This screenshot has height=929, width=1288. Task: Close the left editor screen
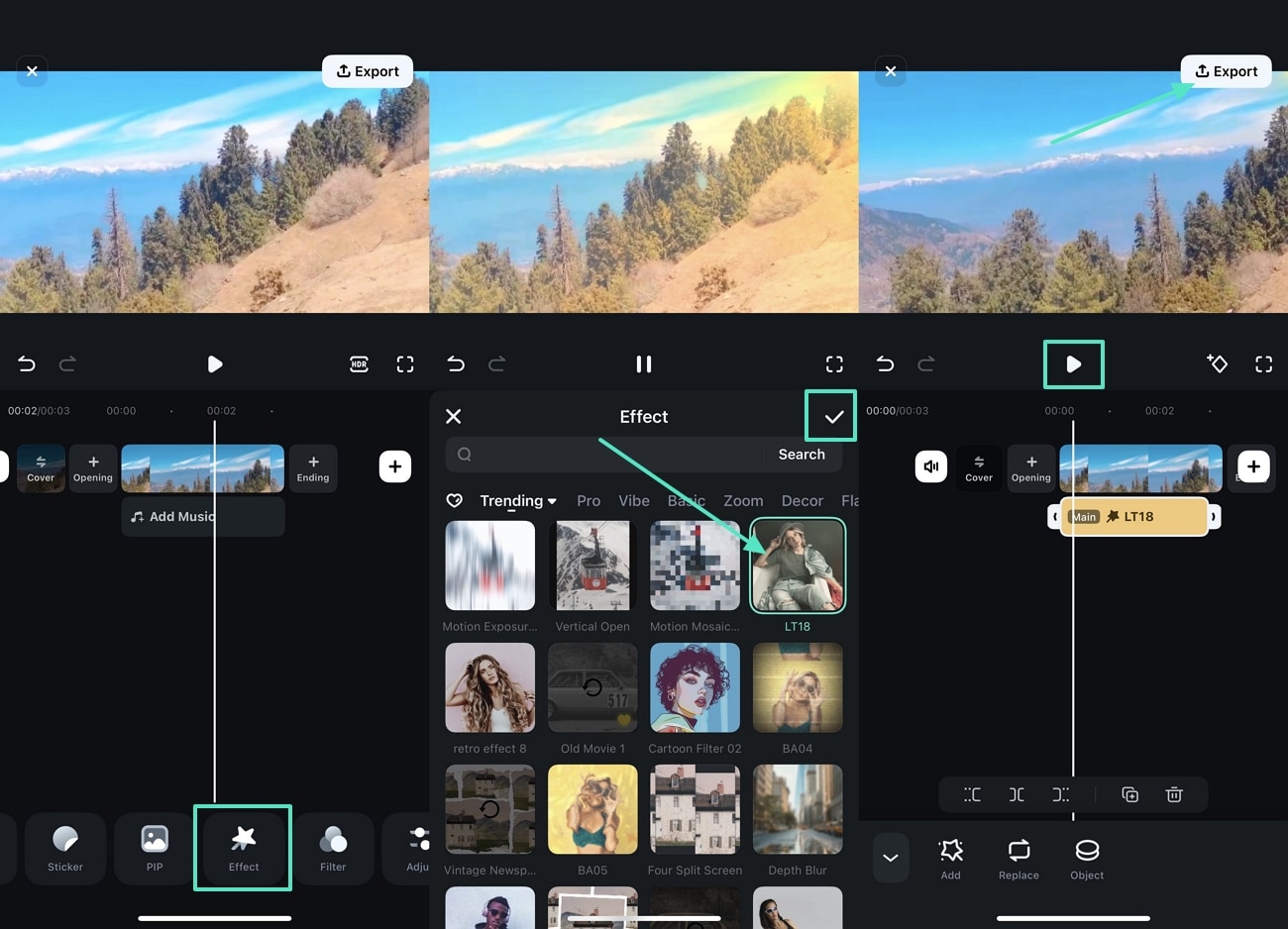pos(32,71)
